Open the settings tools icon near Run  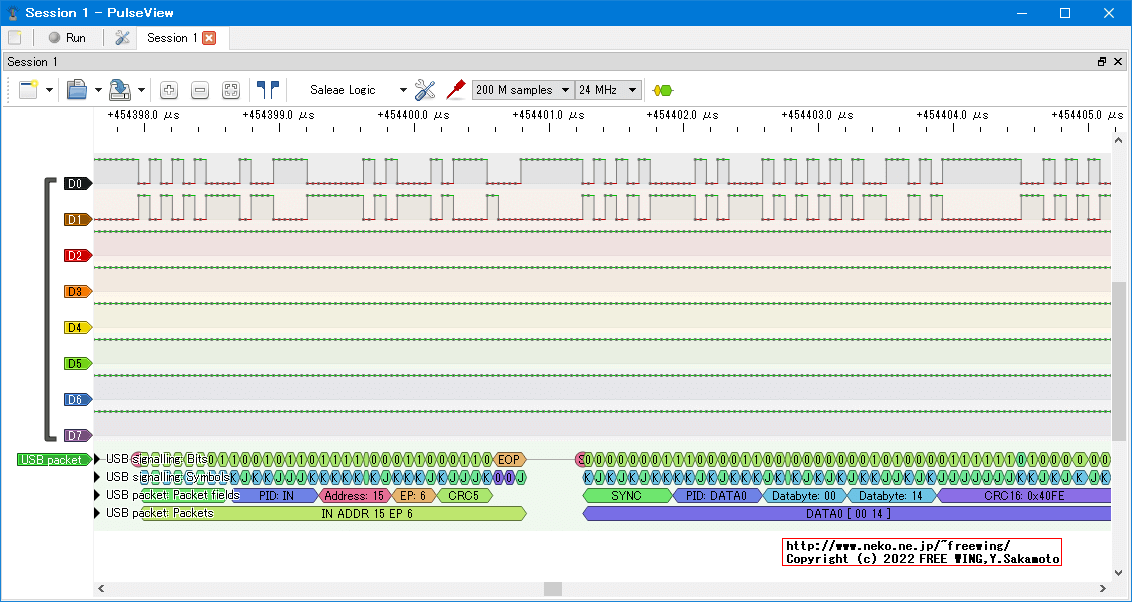coord(123,38)
